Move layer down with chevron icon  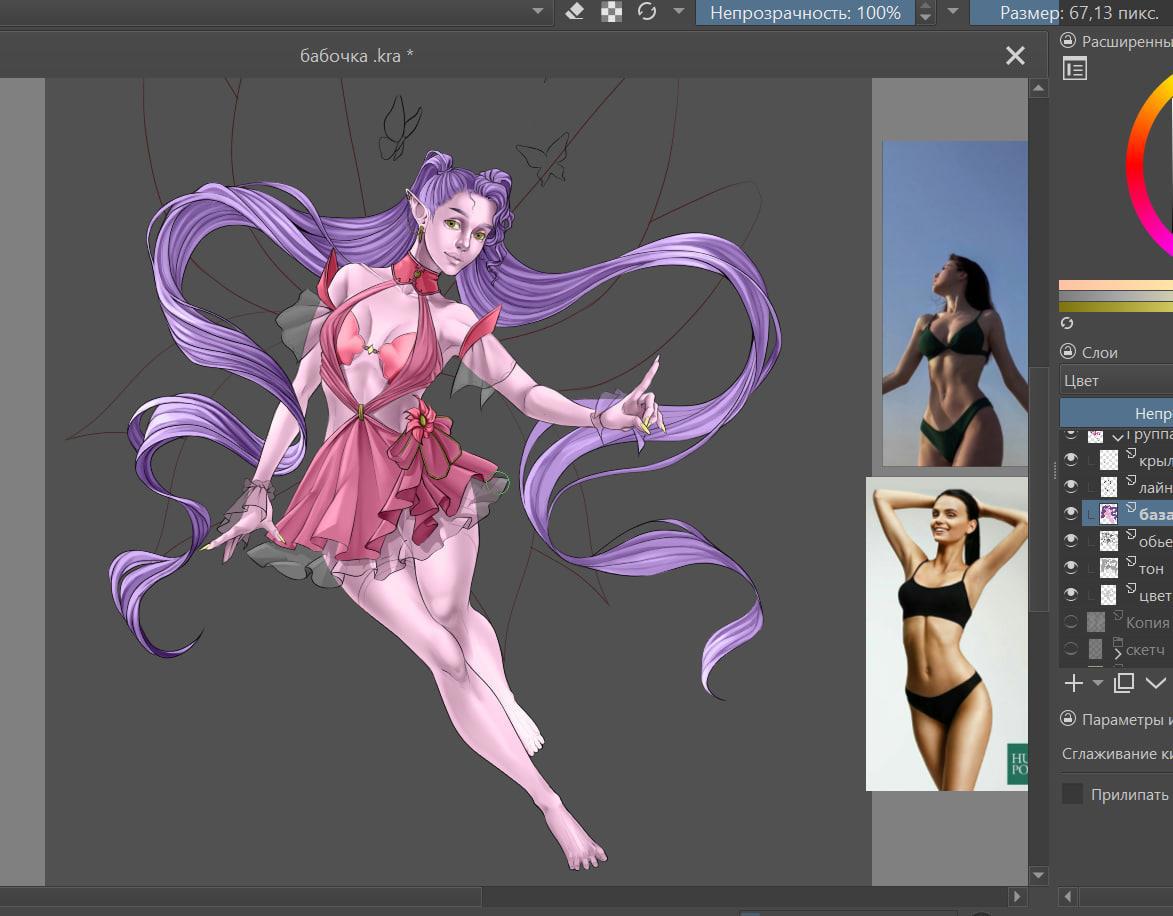coord(1156,683)
